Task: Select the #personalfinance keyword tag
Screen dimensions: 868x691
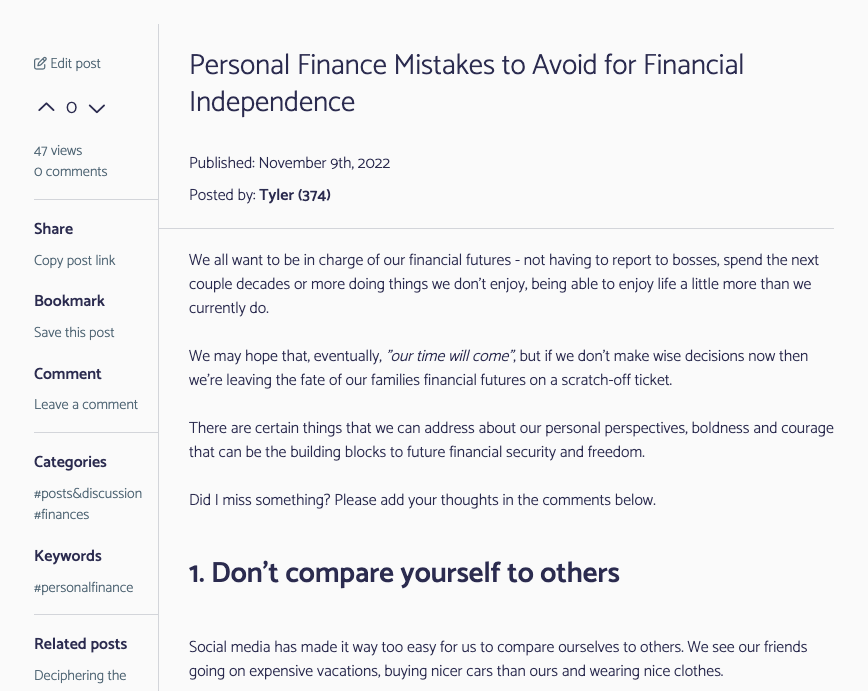Action: point(84,587)
